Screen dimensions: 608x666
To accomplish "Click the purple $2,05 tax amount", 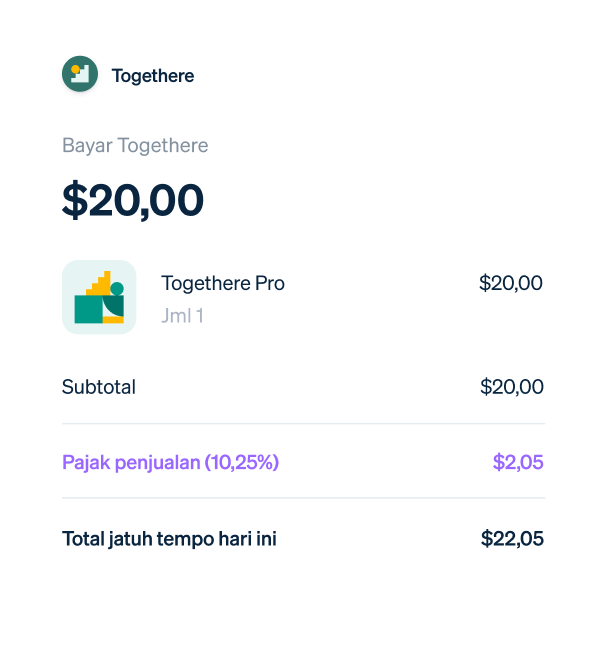I will click(518, 462).
